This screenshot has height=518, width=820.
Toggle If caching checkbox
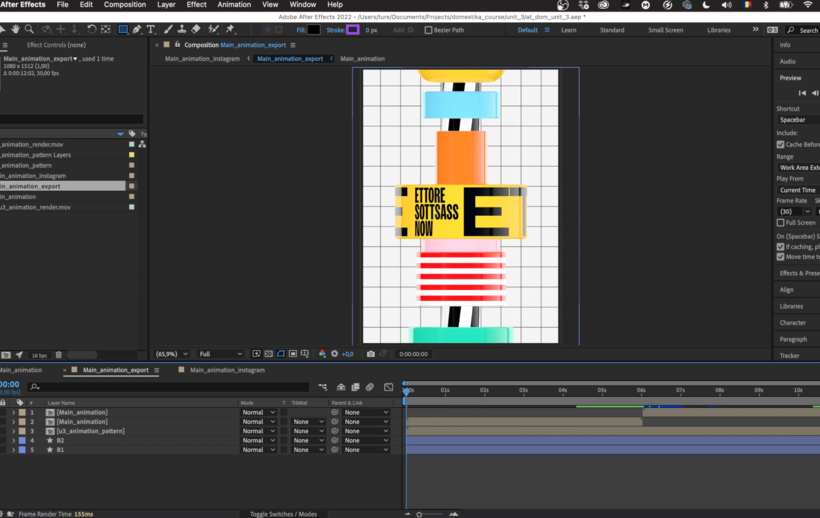point(780,247)
